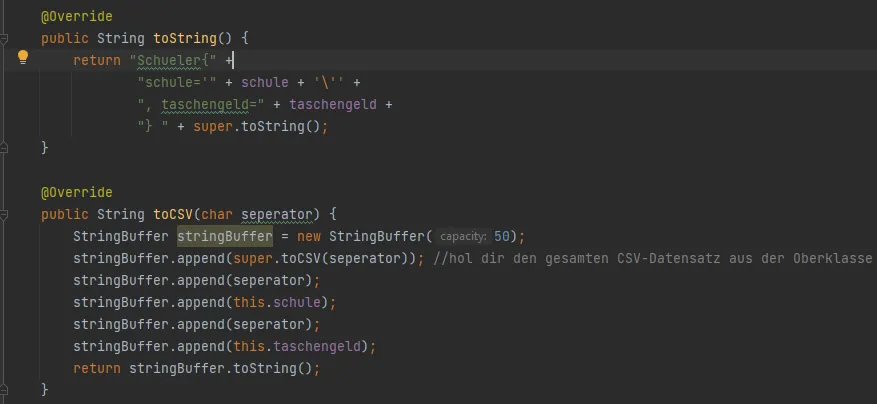Click the comment starting with //hol dir den
Viewport: 877px width, 404px height.
tap(653, 259)
